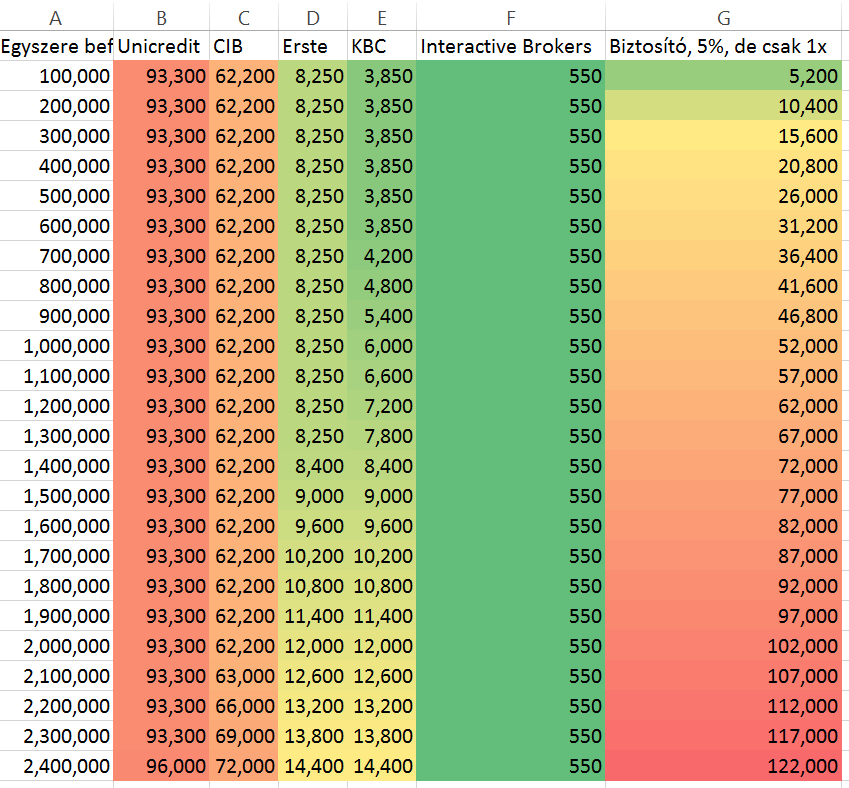Select cell with value 100,000

coord(56,76)
